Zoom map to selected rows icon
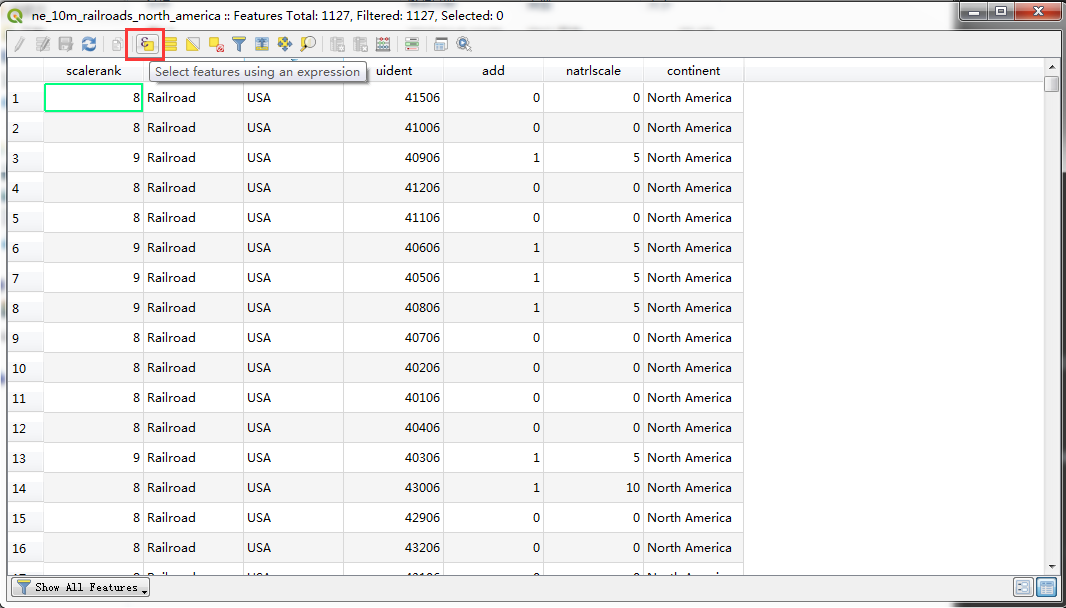Viewport: 1066px width, 608px height. pyautogui.click(x=308, y=45)
